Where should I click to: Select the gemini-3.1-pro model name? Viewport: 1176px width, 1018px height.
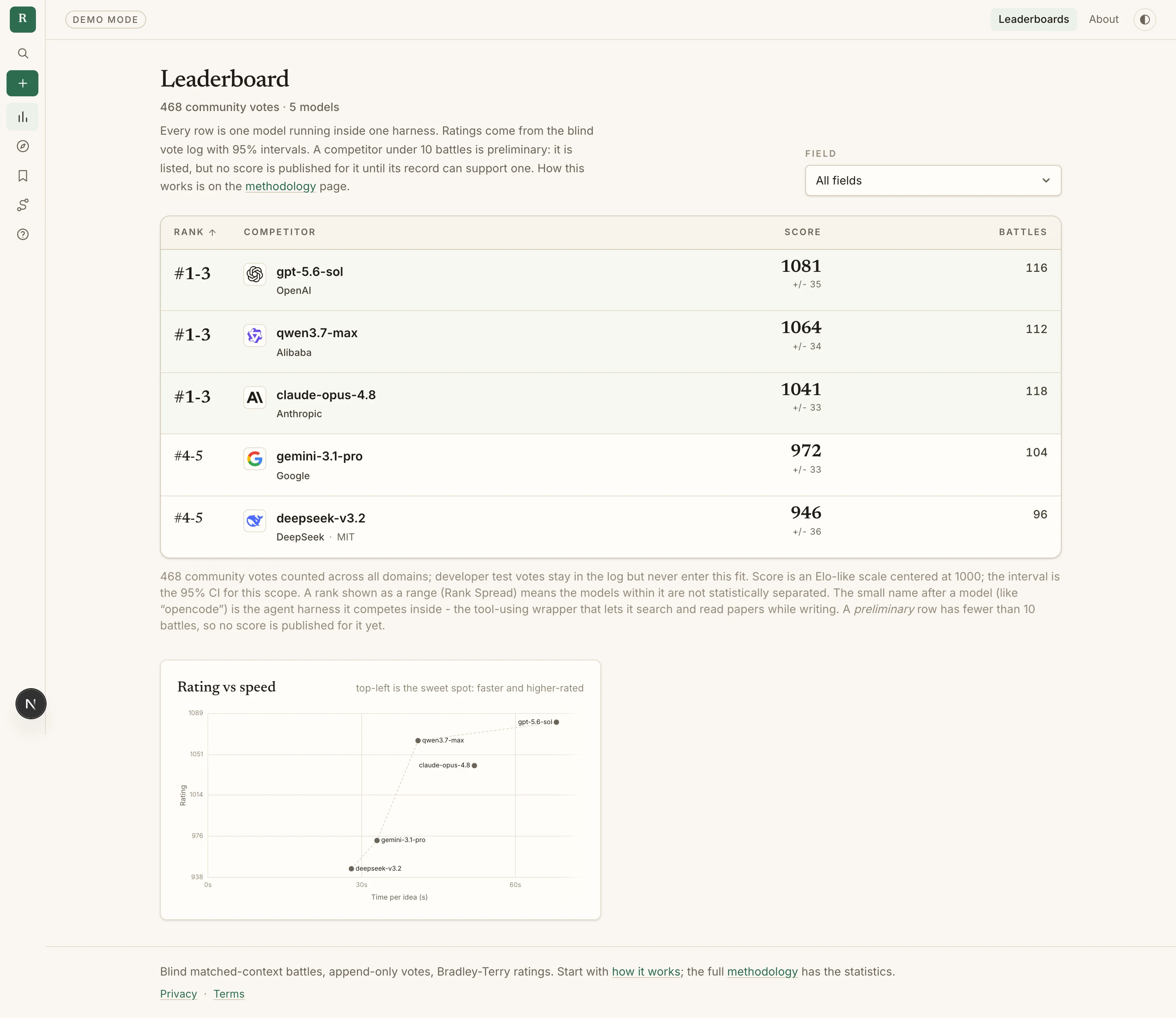tap(319, 456)
